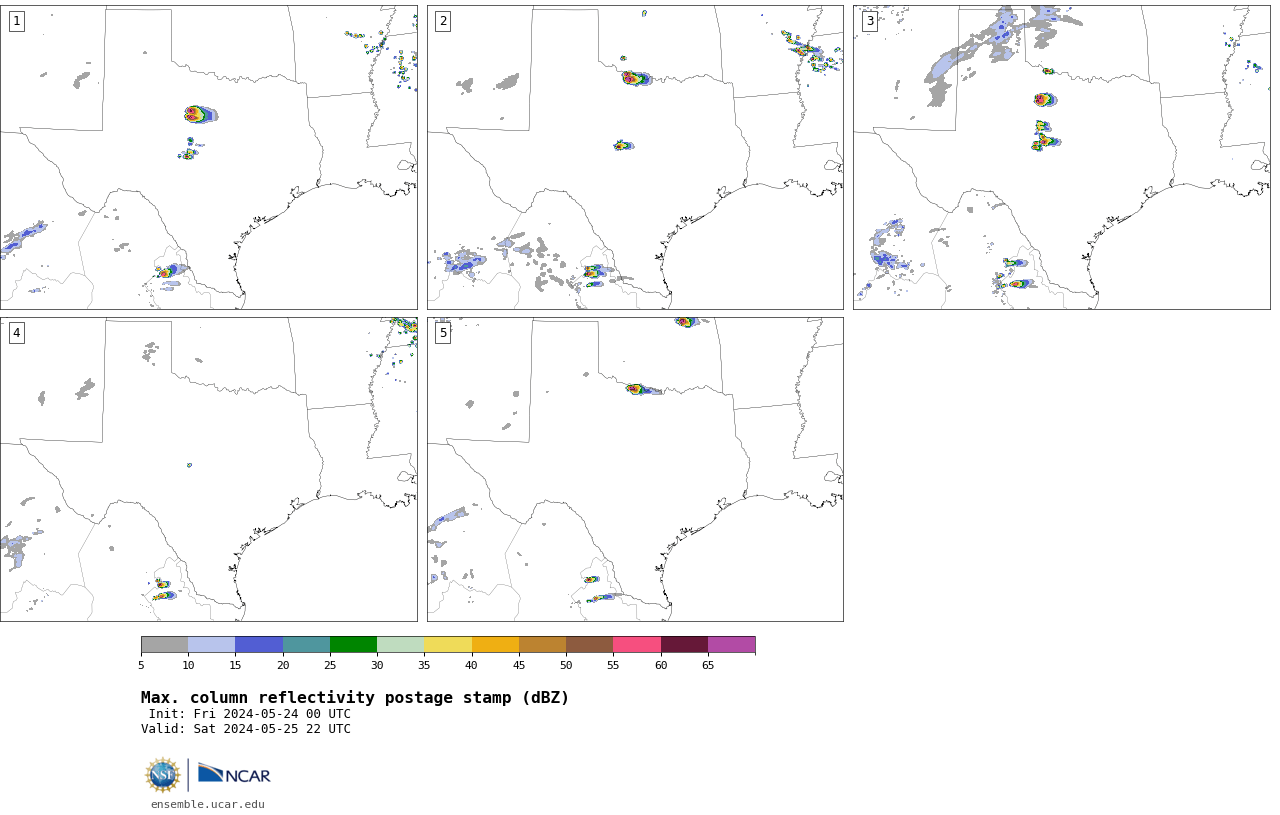This screenshot has width=1280, height=815.
Task: Click the gray 5-10 dBZ color swatch
Action: [x=164, y=644]
